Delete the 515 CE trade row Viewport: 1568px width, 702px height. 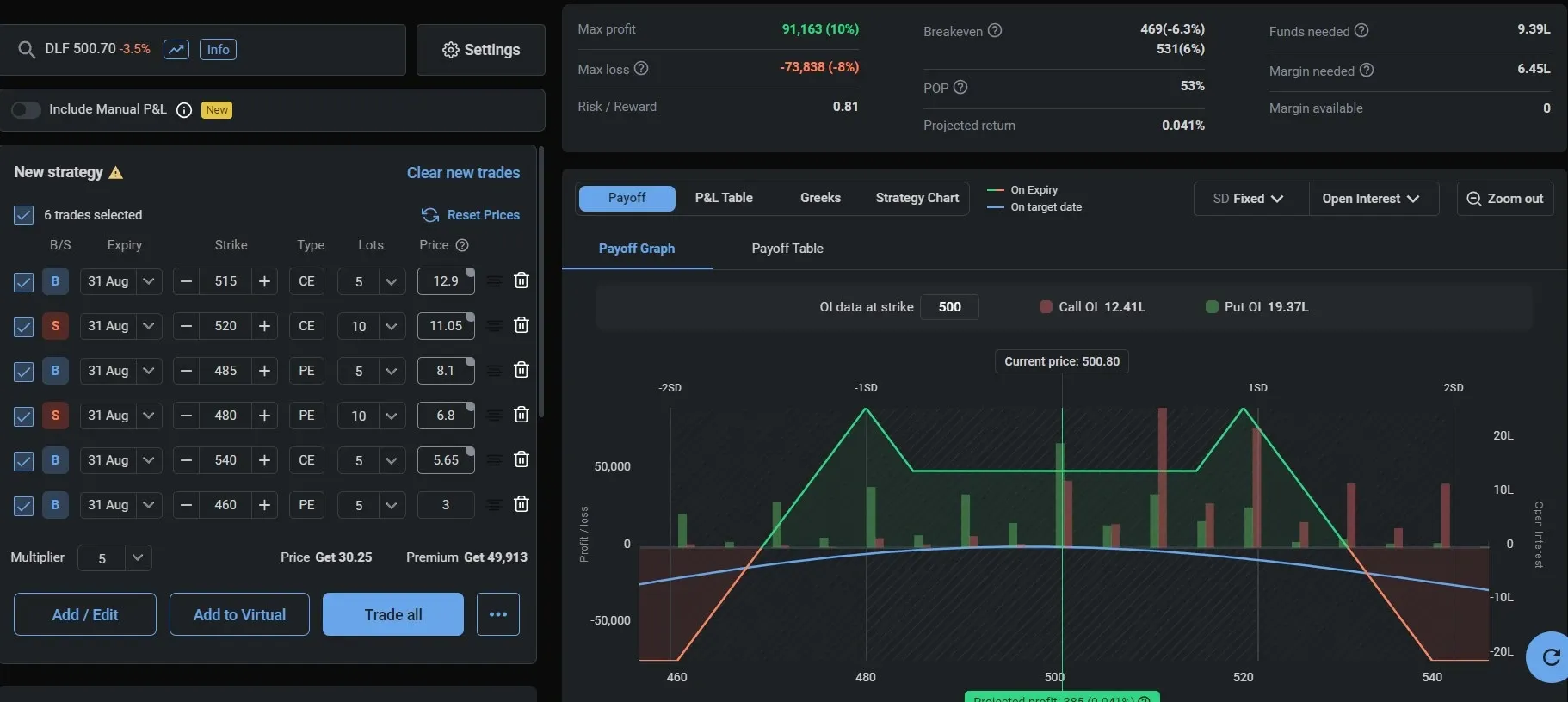pos(522,280)
